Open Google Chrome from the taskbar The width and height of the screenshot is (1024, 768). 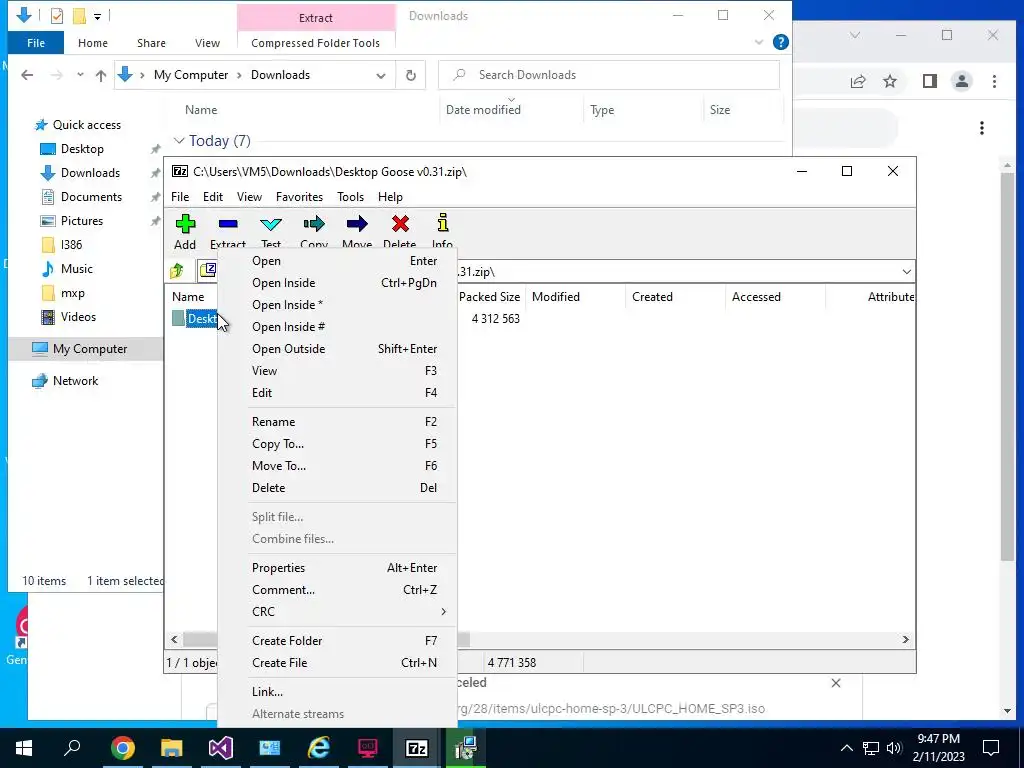(x=122, y=748)
